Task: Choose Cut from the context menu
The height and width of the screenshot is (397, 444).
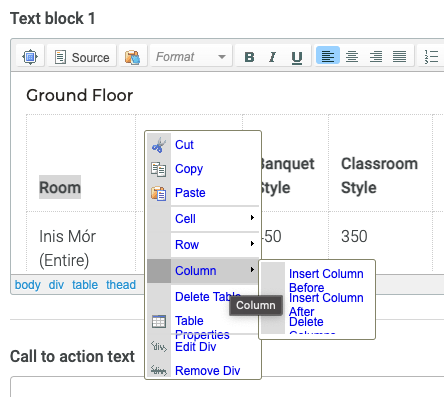Action: click(x=203, y=145)
